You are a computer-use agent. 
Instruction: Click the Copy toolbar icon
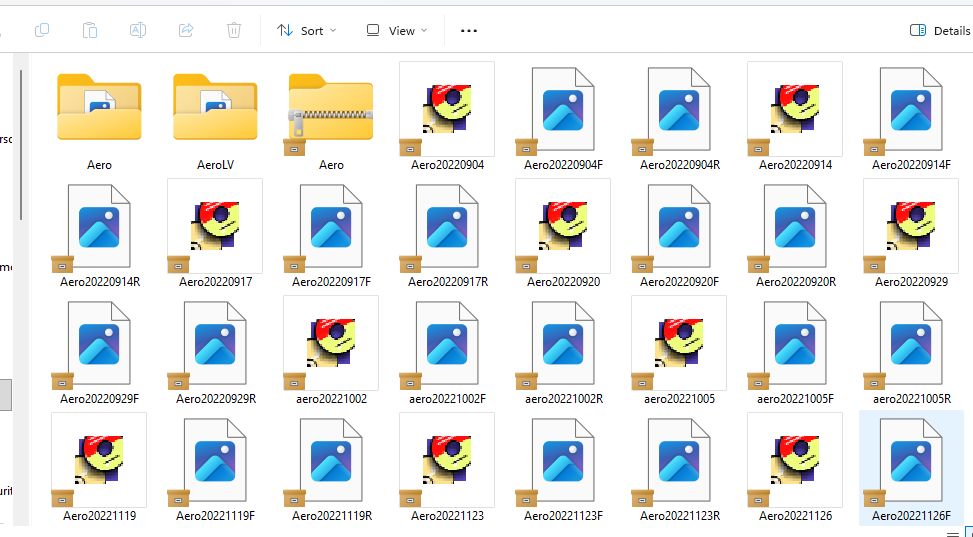coord(42,30)
